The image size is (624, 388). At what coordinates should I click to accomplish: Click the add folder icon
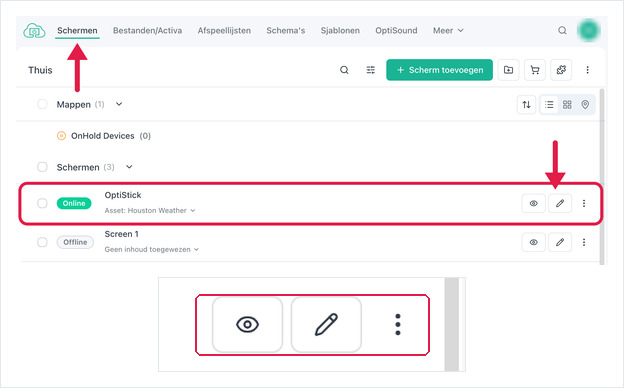[508, 70]
